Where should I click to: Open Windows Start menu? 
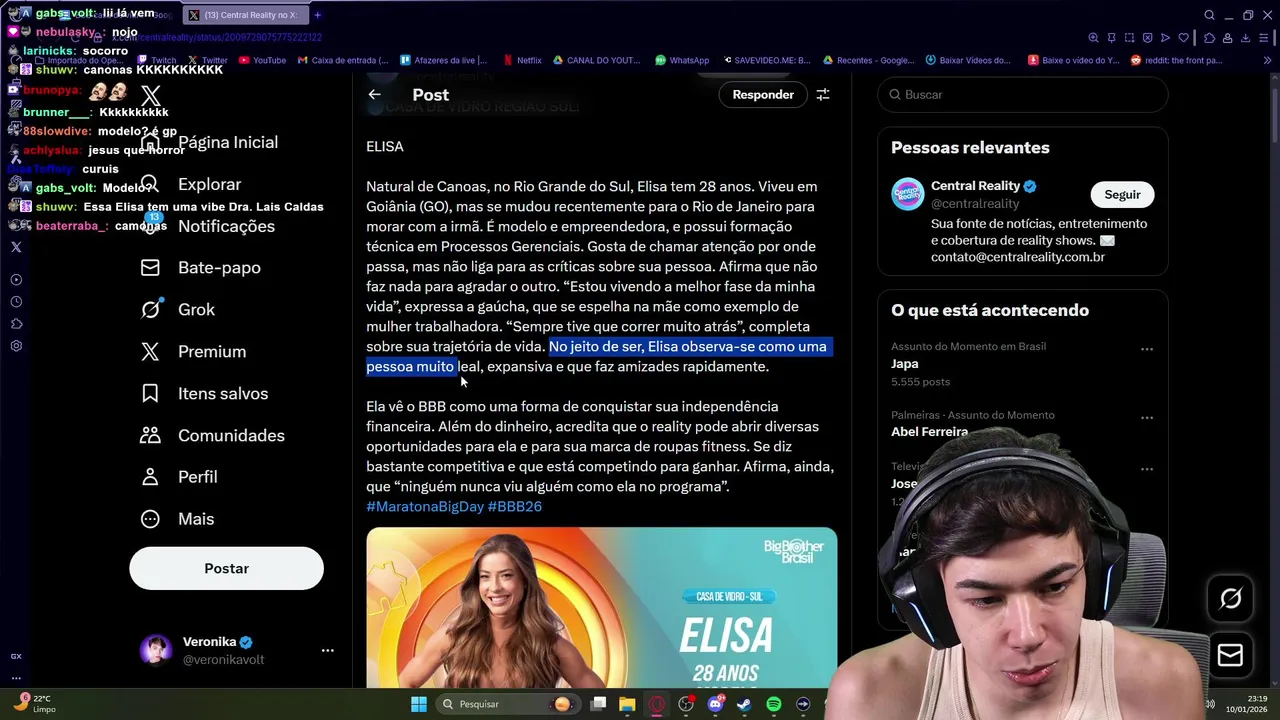(x=419, y=704)
